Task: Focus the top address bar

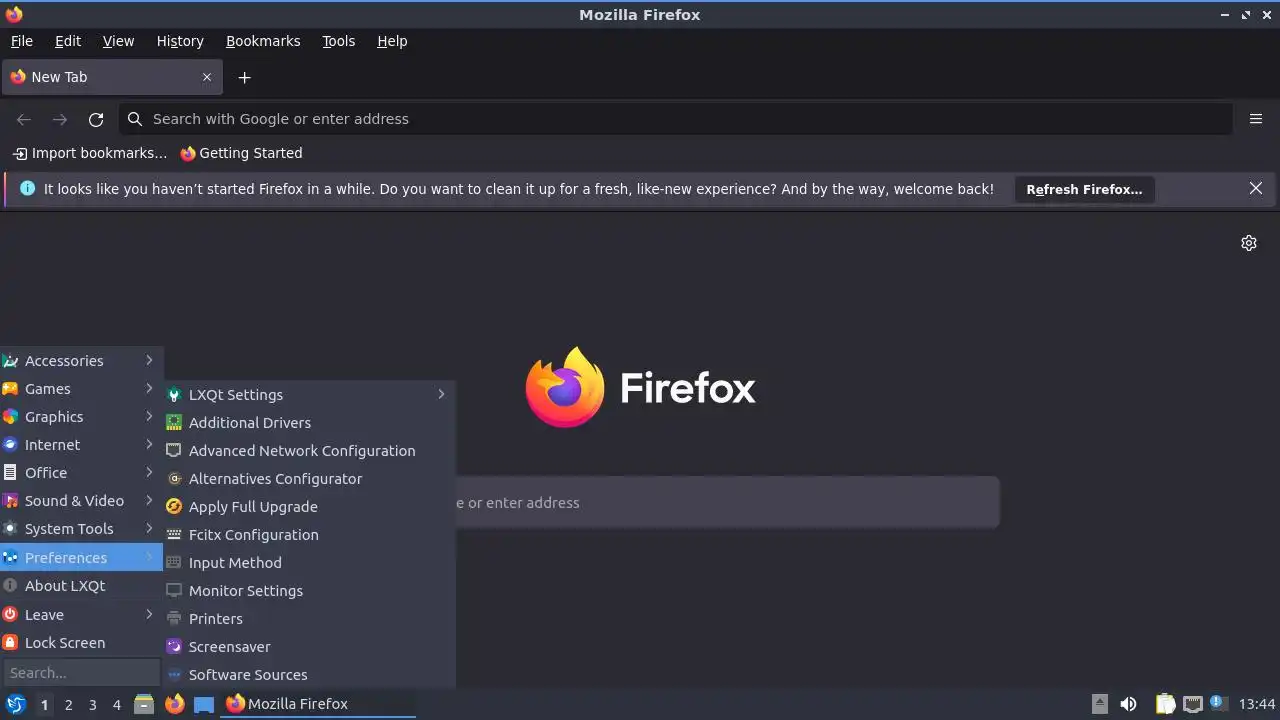Action: pos(675,119)
